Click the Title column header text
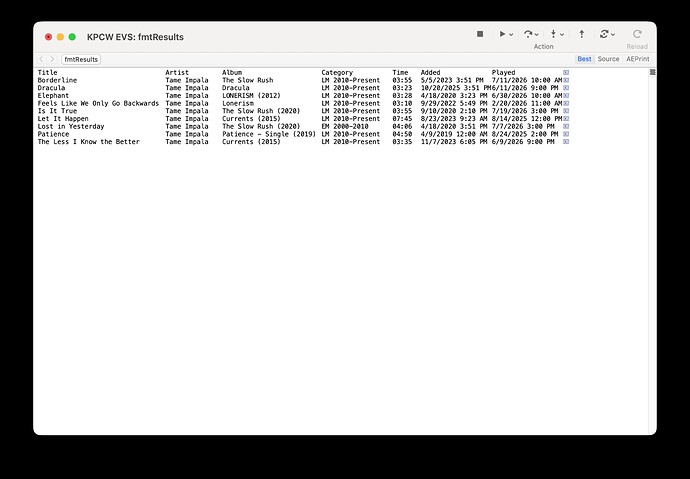Screen dimensions: 690x479 click(48, 73)
